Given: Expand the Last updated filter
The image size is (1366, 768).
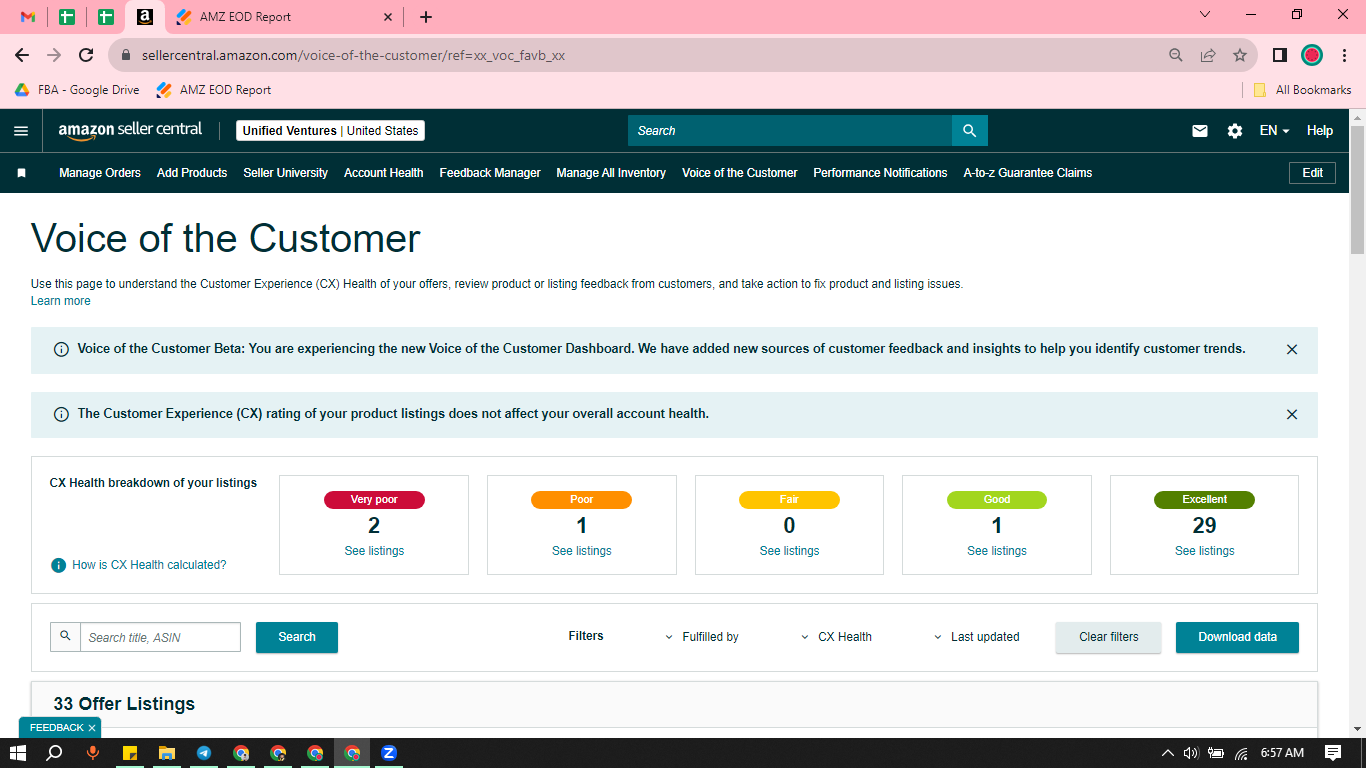Looking at the screenshot, I should [x=977, y=637].
